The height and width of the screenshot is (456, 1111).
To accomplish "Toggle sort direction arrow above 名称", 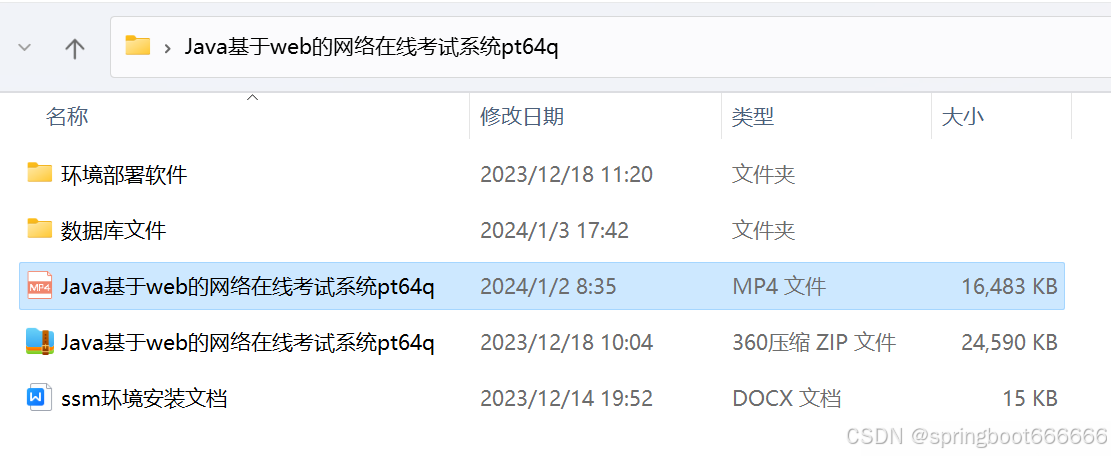I will (252, 98).
